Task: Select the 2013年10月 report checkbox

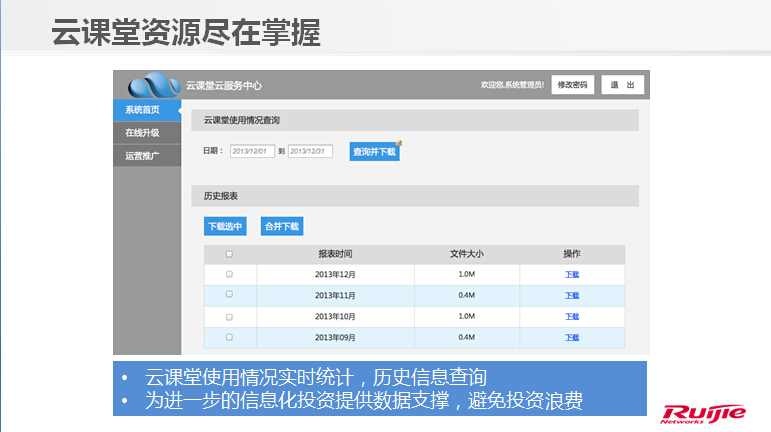Action: tap(229, 316)
